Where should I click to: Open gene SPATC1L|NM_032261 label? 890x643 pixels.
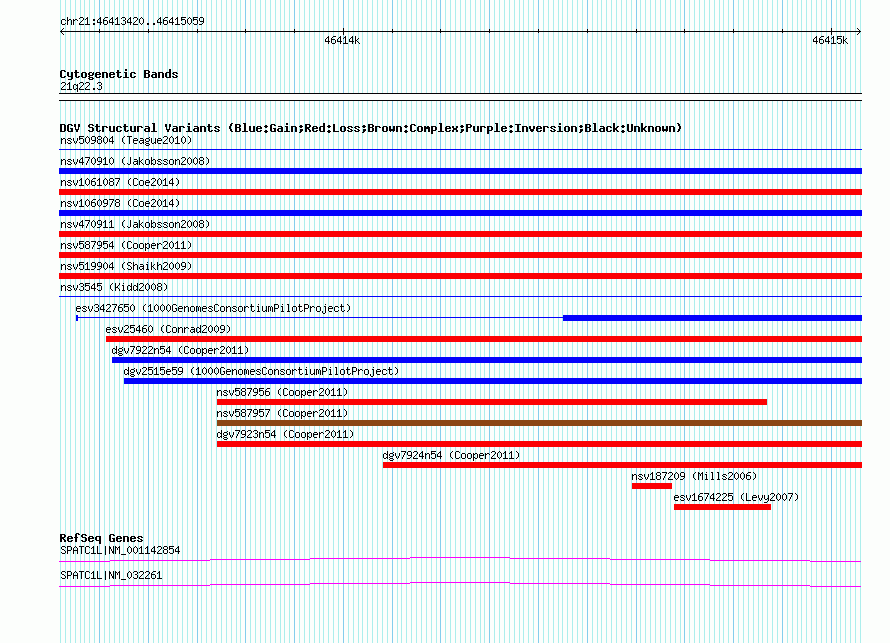(111, 575)
